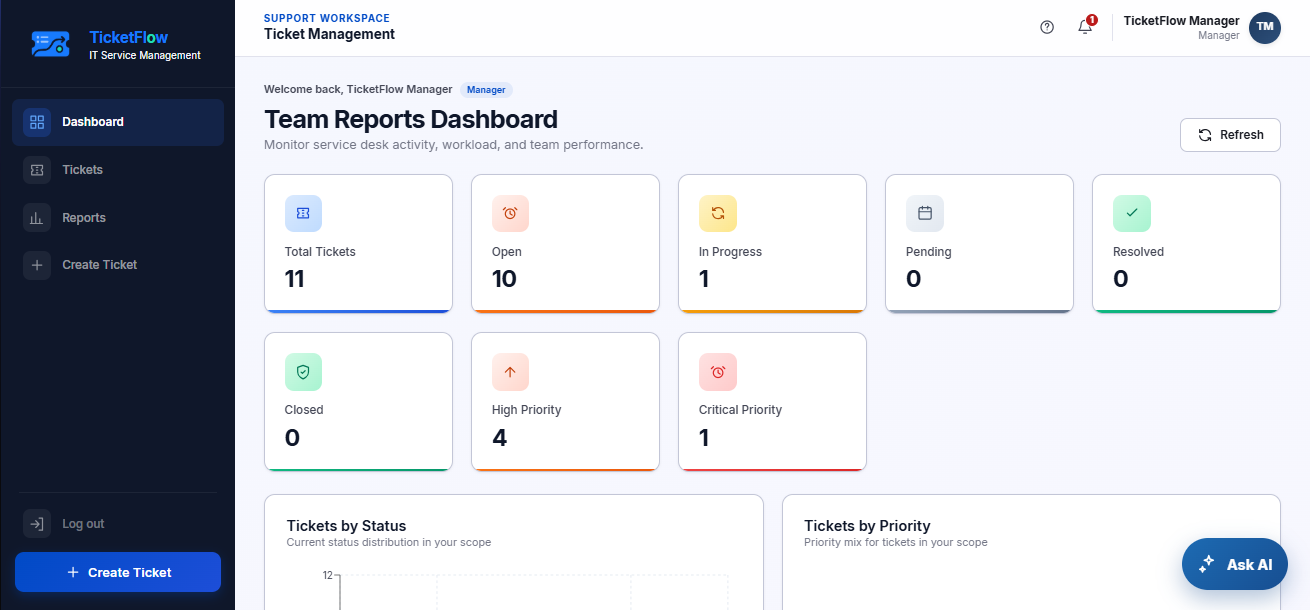The width and height of the screenshot is (1310, 610).
Task: Click the Open card alarm clock icon
Action: [x=510, y=213]
